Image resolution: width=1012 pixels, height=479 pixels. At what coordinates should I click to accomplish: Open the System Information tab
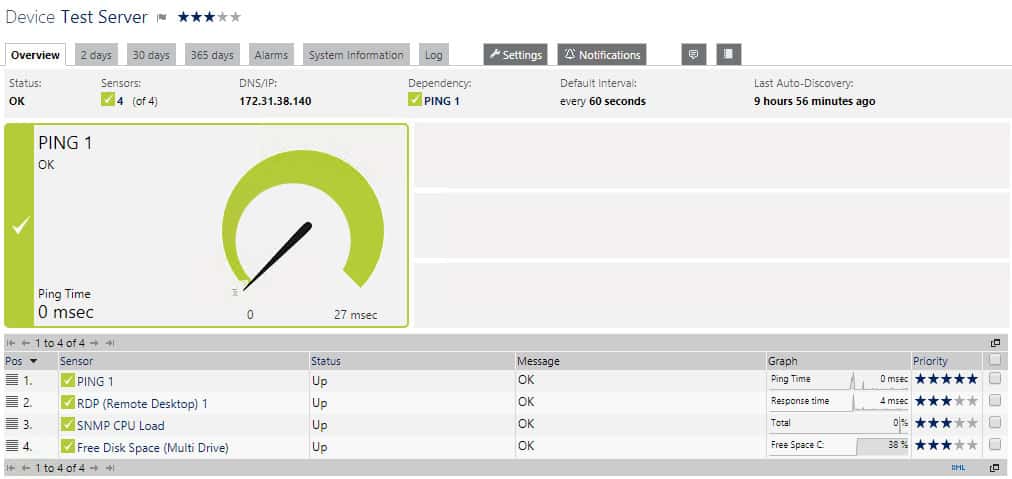(x=356, y=55)
